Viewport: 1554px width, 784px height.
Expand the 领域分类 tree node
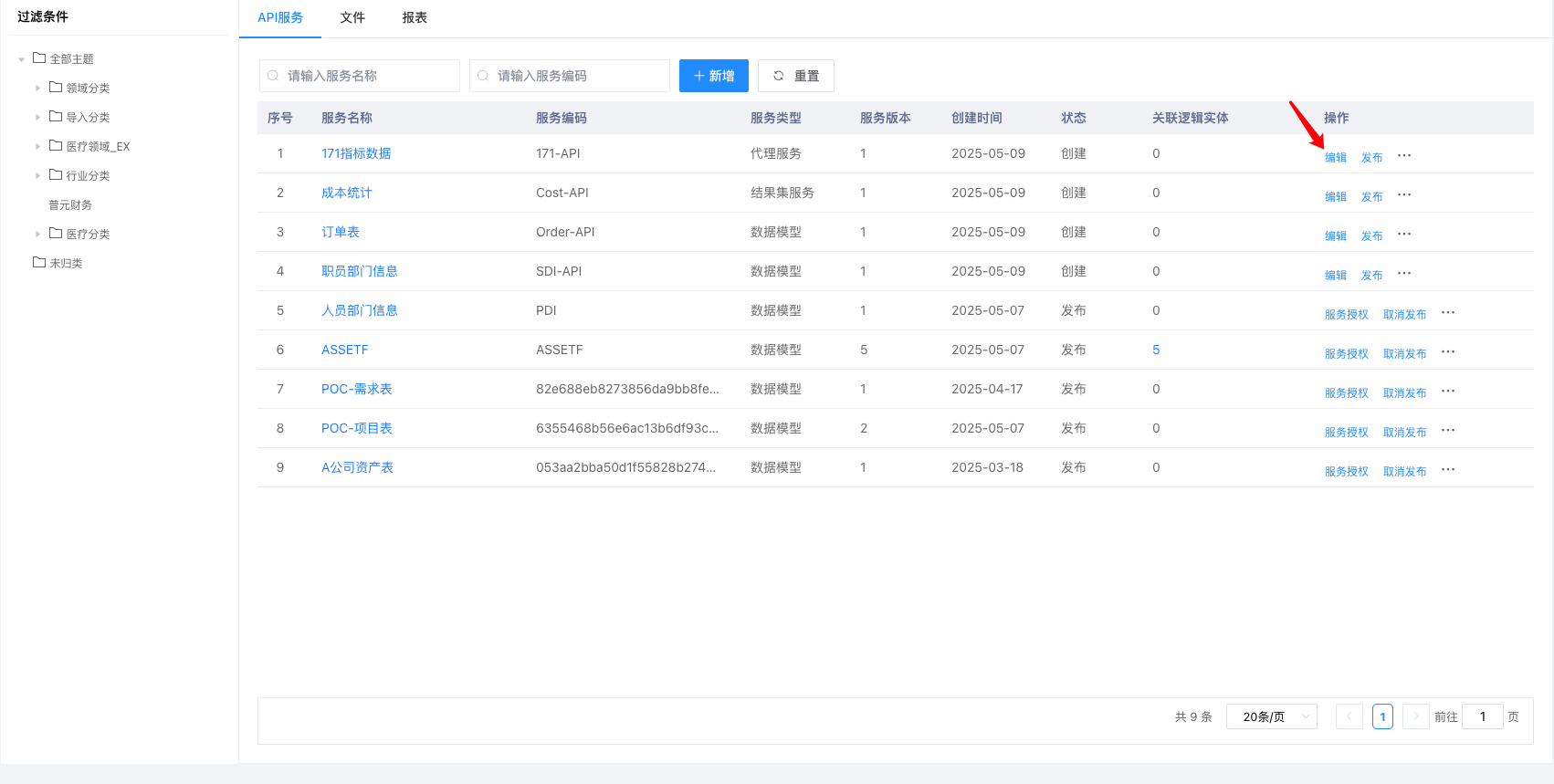[x=37, y=89]
